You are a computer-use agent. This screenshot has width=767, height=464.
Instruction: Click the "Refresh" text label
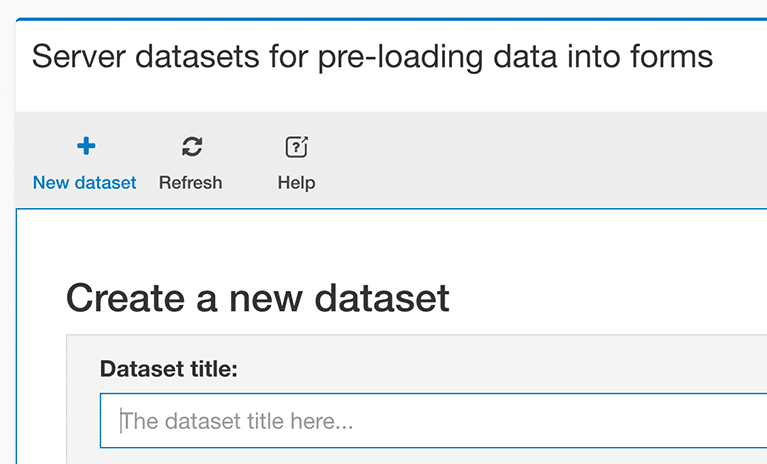point(190,182)
